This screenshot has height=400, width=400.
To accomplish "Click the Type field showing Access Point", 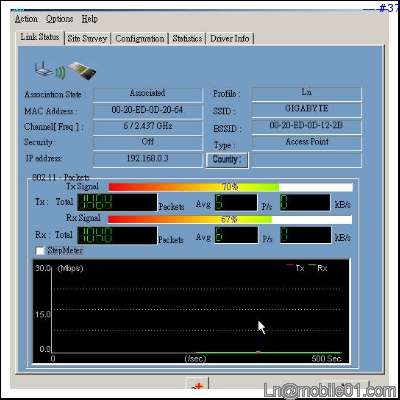I will (x=307, y=143).
